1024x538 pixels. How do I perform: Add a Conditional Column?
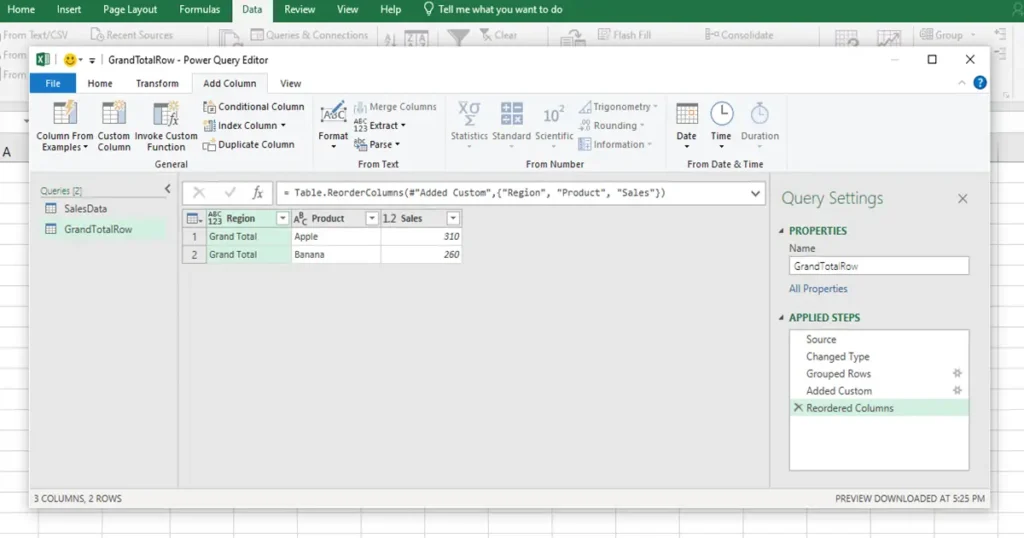tap(253, 106)
